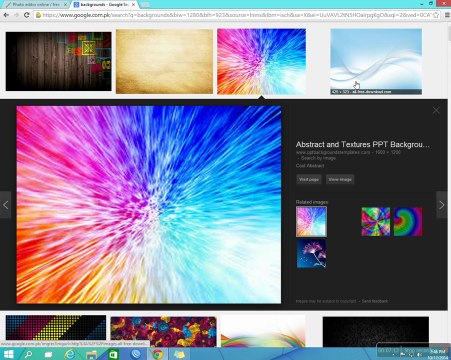Show next image with right arrow

coord(442,205)
